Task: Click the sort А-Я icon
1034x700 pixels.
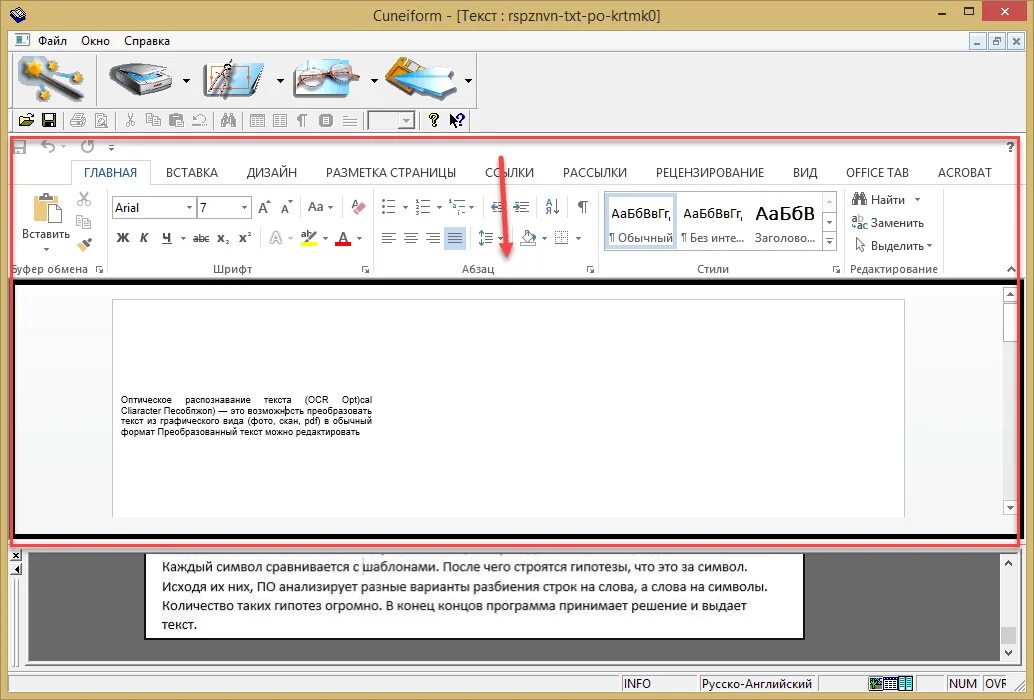Action: coord(552,207)
